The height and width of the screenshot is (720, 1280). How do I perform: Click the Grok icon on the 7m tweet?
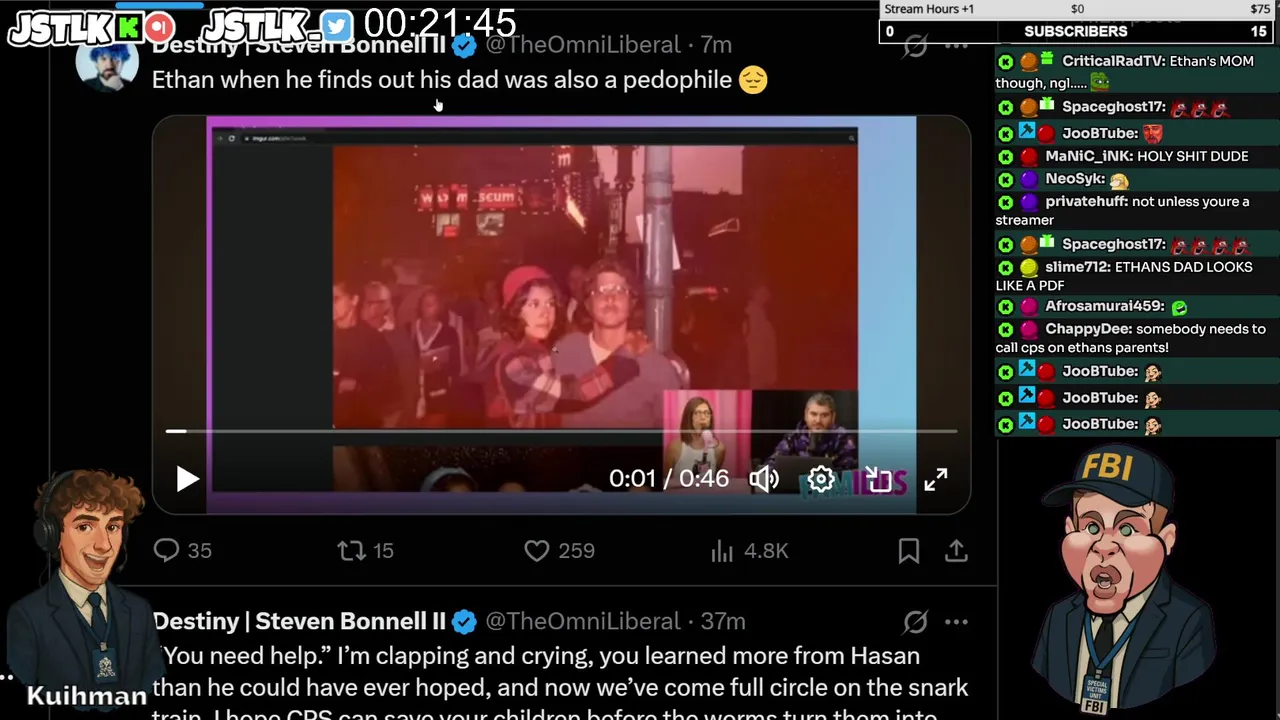coord(915,45)
